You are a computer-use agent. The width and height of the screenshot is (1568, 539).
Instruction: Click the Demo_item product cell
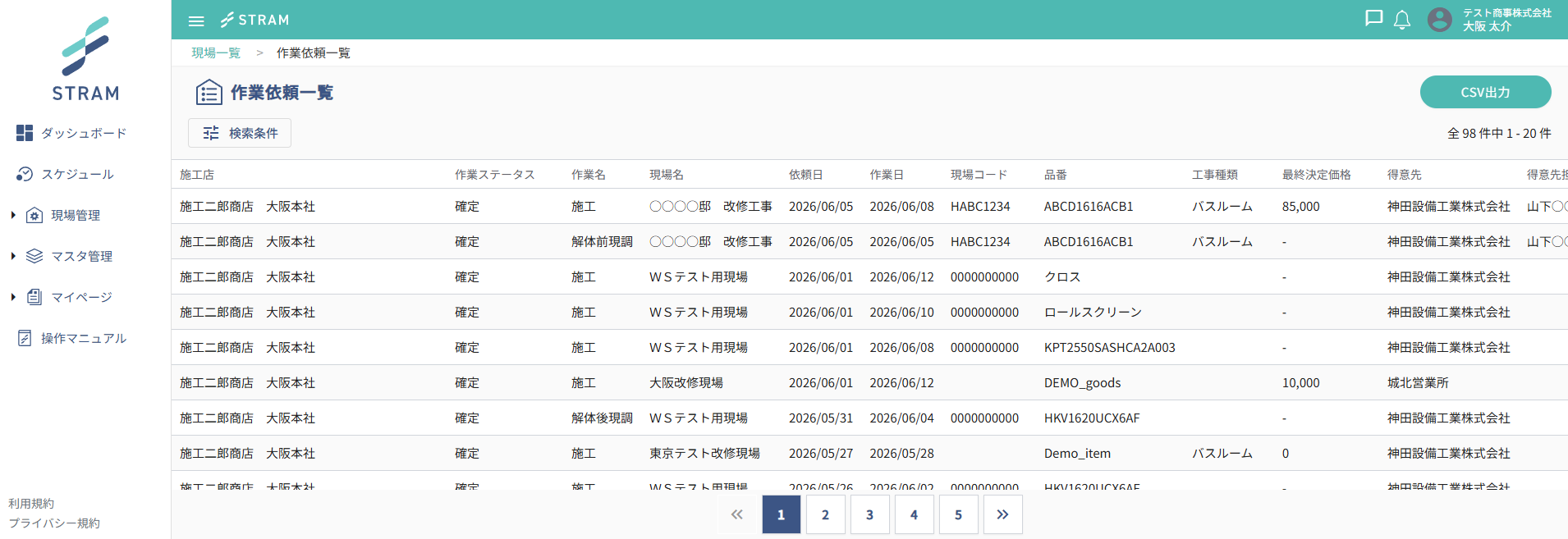pyautogui.click(x=1077, y=453)
